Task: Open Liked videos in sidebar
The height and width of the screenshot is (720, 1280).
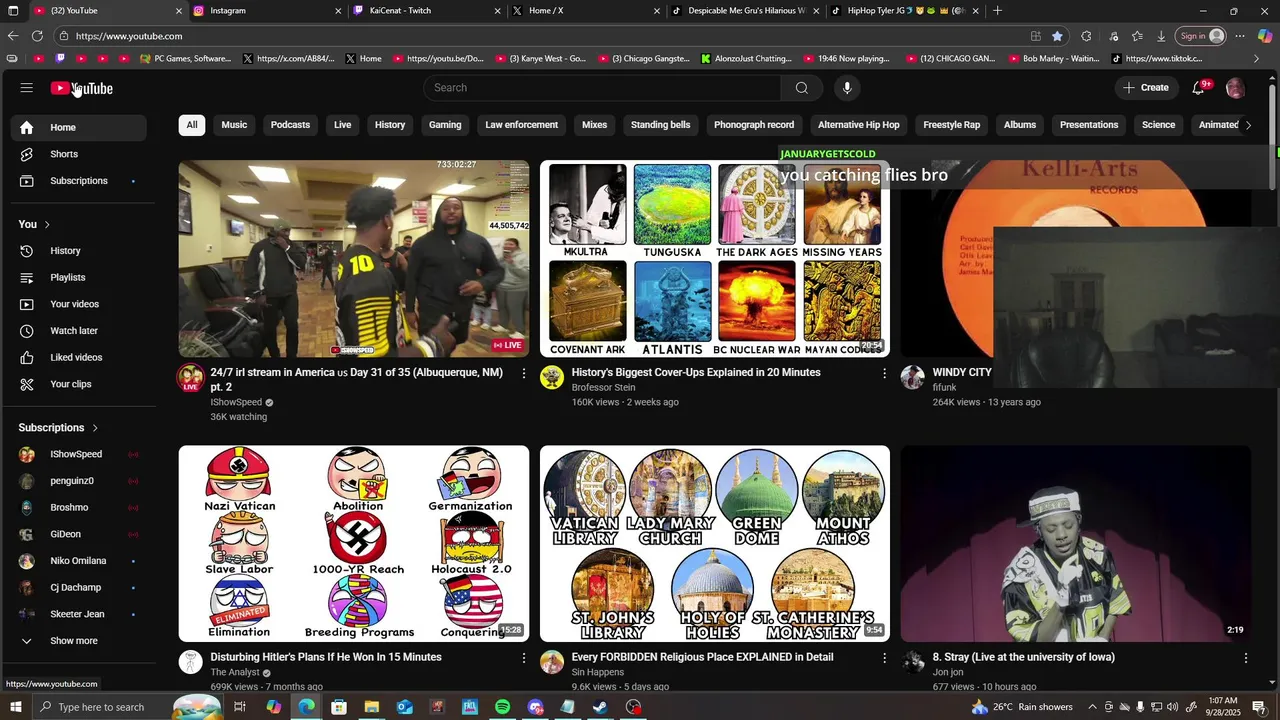Action: pyautogui.click(x=78, y=357)
